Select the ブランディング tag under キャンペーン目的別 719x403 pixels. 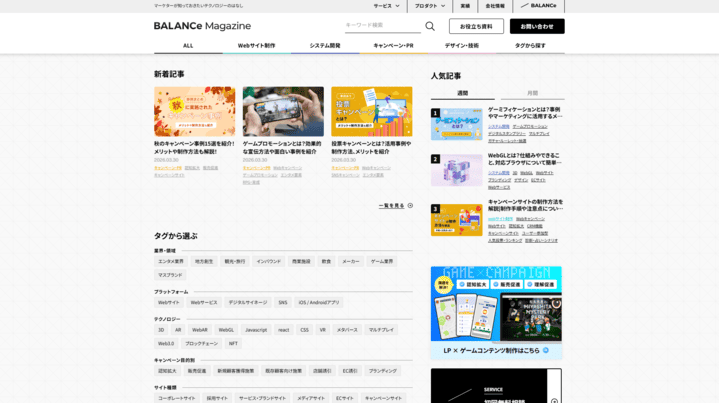click(x=383, y=371)
